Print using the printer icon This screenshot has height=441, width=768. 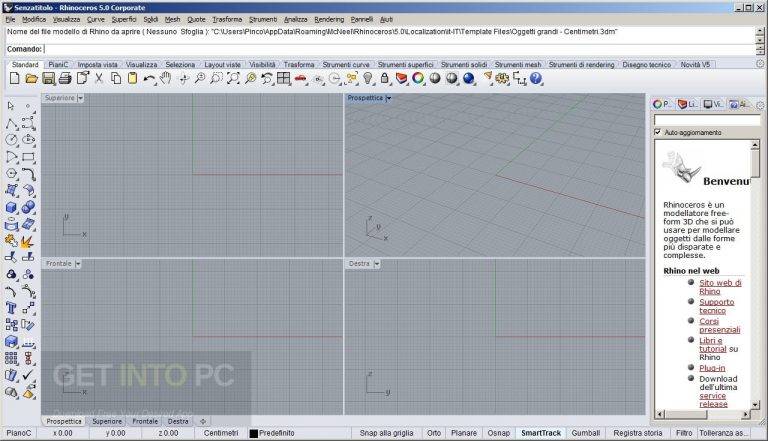(x=65, y=78)
